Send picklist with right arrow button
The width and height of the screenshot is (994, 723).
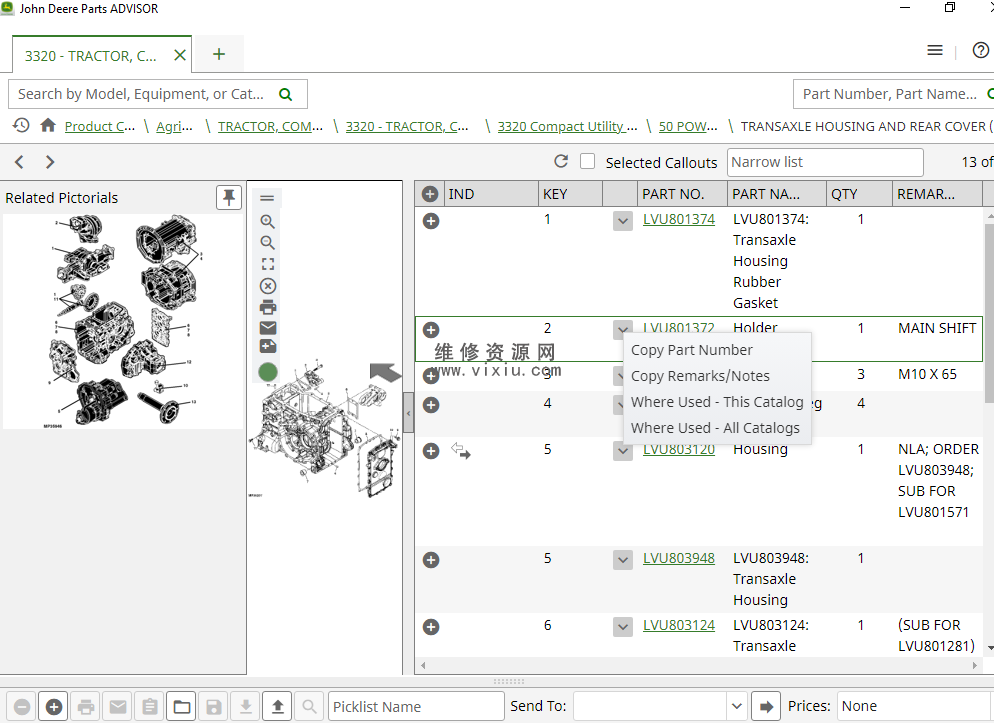pos(766,707)
